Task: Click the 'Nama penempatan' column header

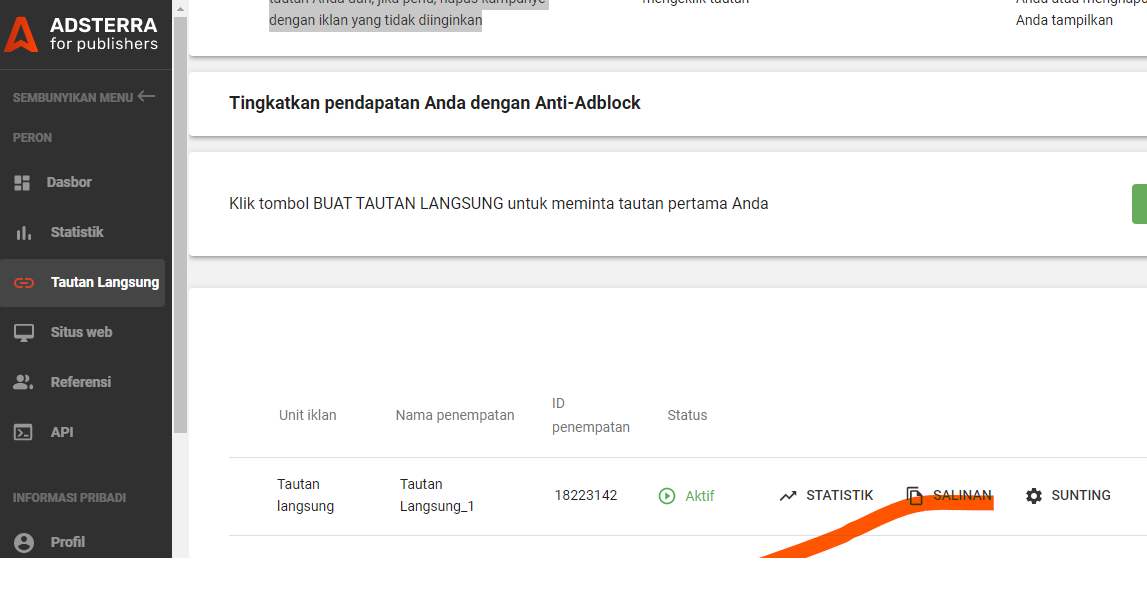Action: [x=454, y=416]
